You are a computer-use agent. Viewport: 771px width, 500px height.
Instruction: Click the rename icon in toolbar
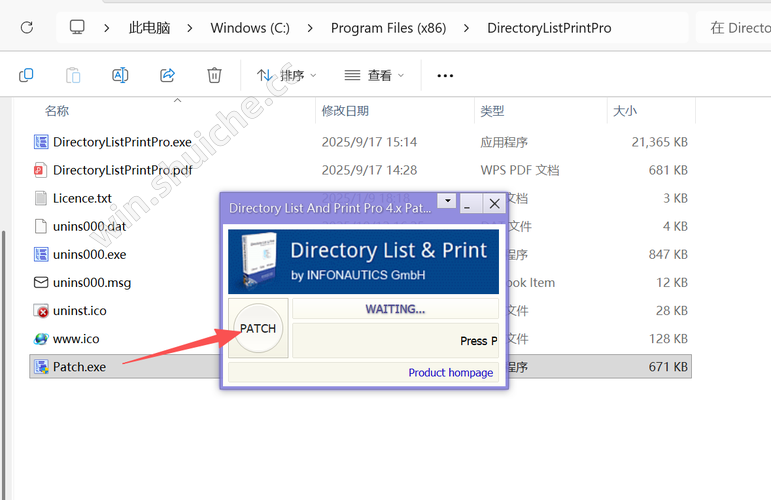[120, 75]
